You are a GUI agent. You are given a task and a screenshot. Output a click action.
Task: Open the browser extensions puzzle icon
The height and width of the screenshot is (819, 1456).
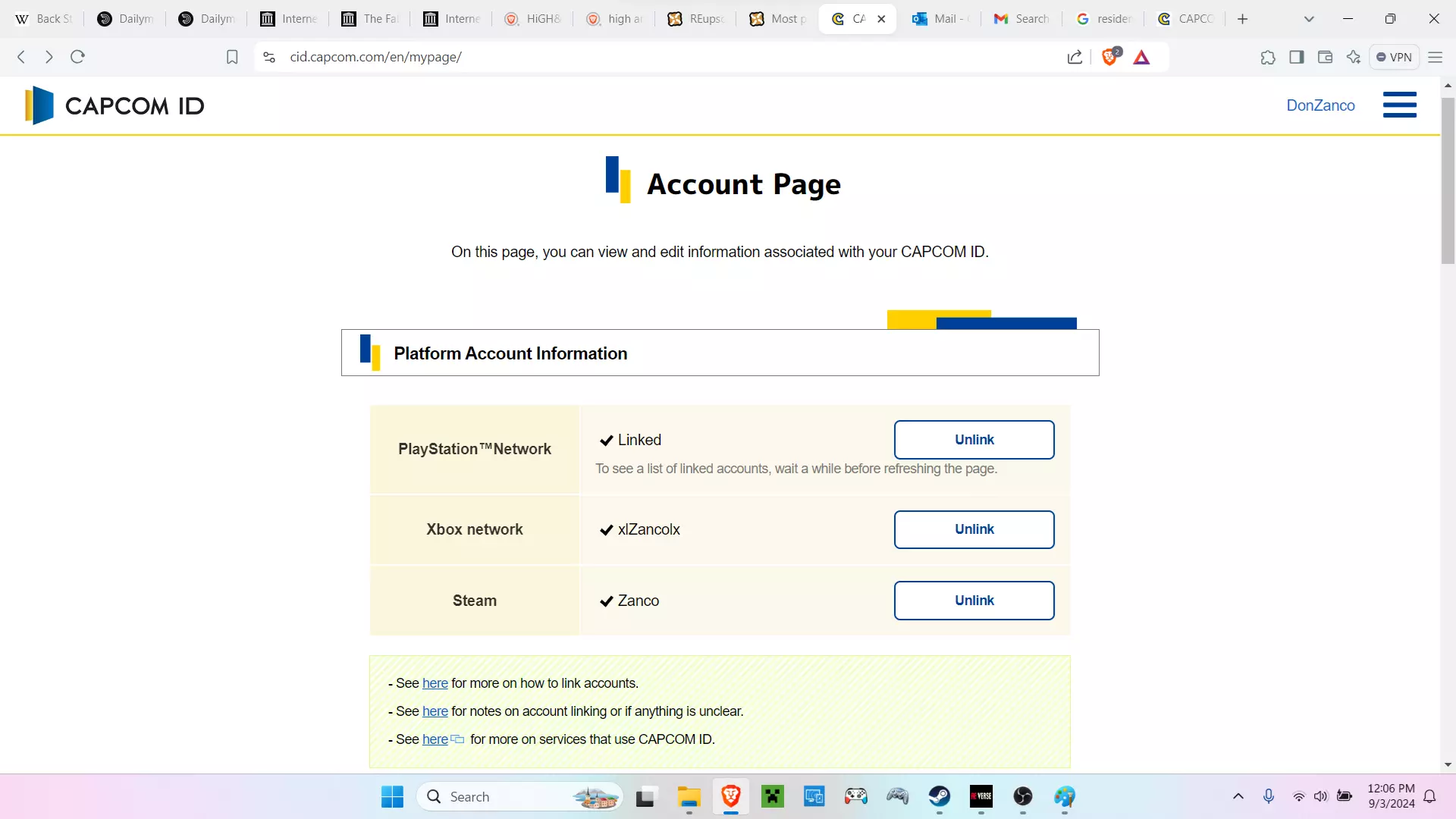pos(1268,57)
